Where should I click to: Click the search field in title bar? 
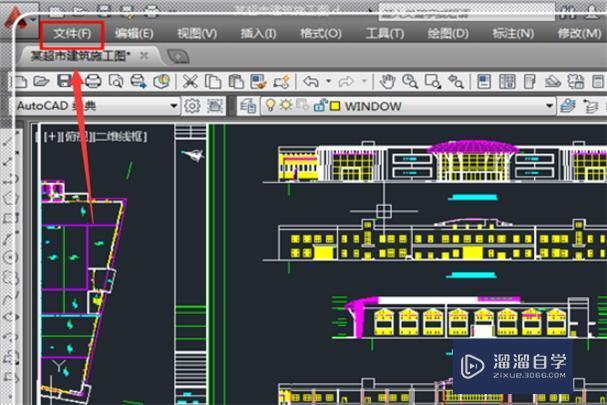point(466,12)
